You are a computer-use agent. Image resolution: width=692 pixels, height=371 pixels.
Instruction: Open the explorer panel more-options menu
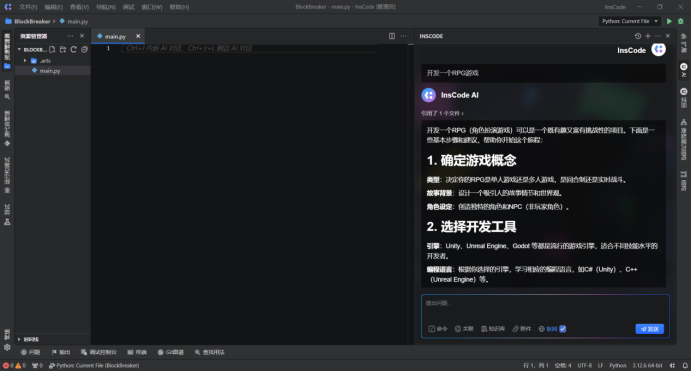pyautogui.click(x=70, y=36)
